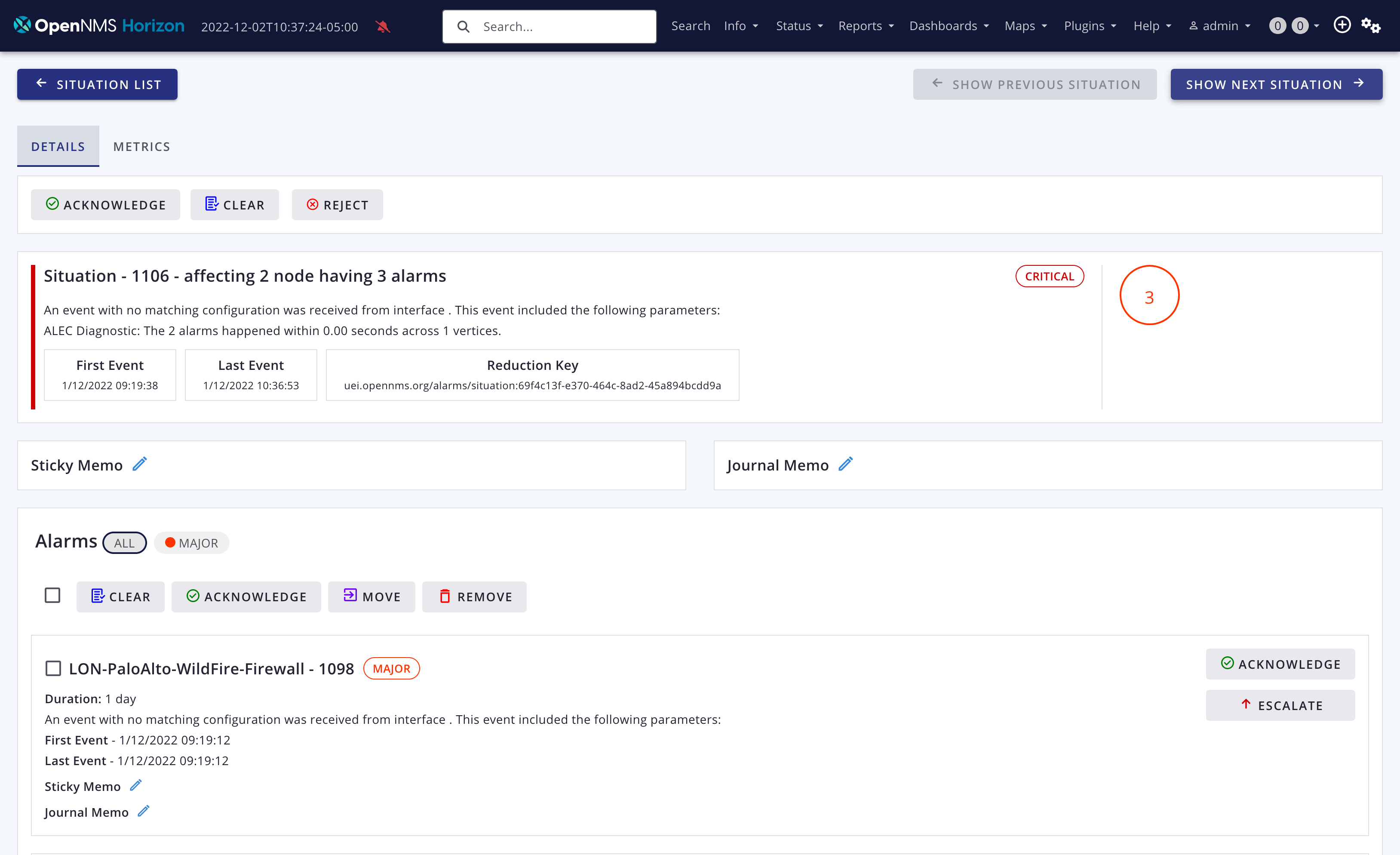Click SHOW NEXT SITUATION button
The image size is (1400, 855).
[1276, 84]
